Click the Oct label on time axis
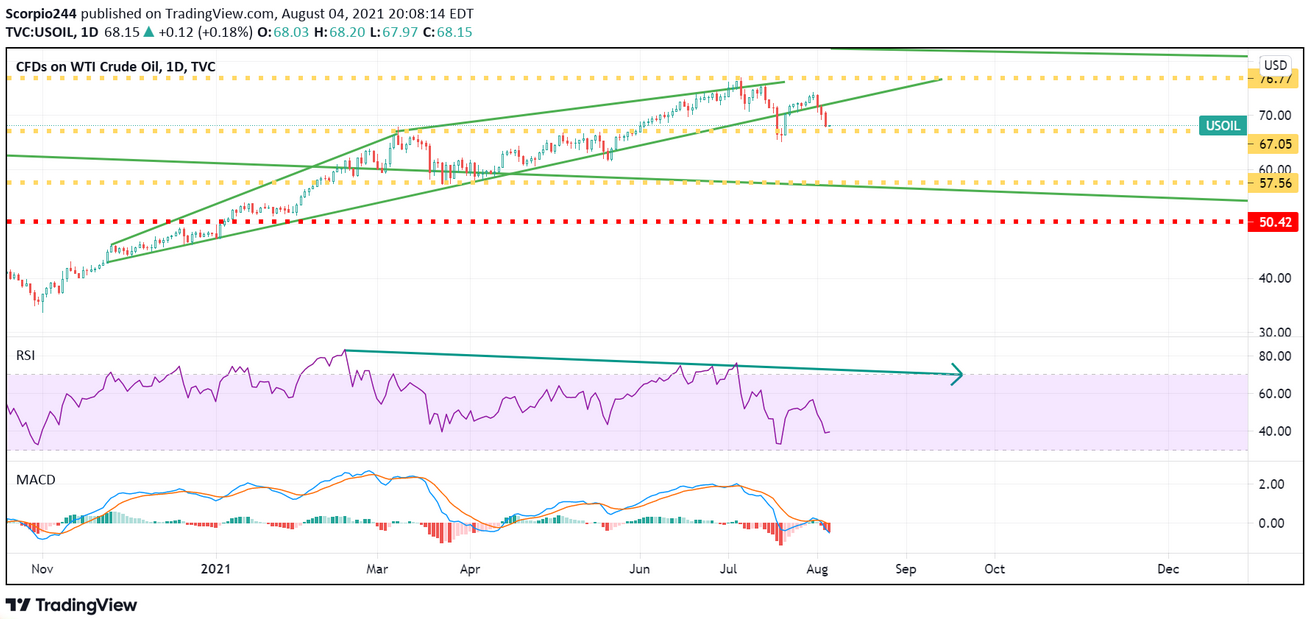This screenshot has height=619, width=1306. click(995, 569)
